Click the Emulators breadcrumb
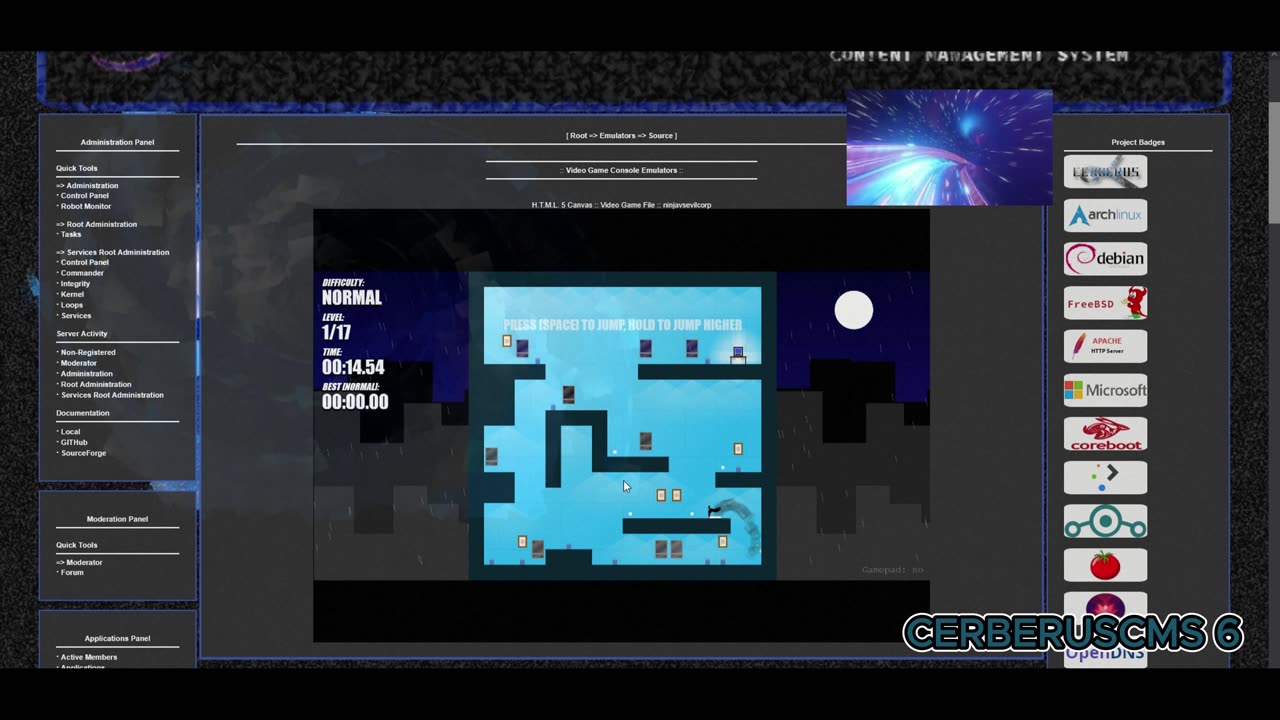 (617, 135)
